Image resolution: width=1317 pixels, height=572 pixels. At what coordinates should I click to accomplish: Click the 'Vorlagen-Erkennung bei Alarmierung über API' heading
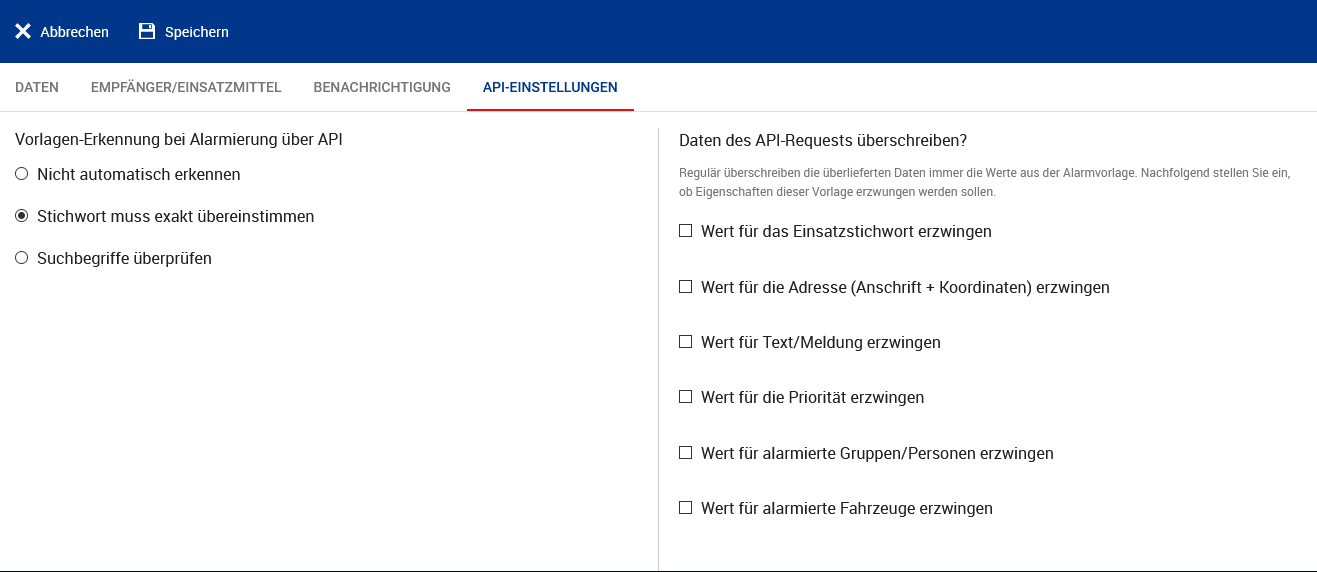pyautogui.click(x=179, y=140)
